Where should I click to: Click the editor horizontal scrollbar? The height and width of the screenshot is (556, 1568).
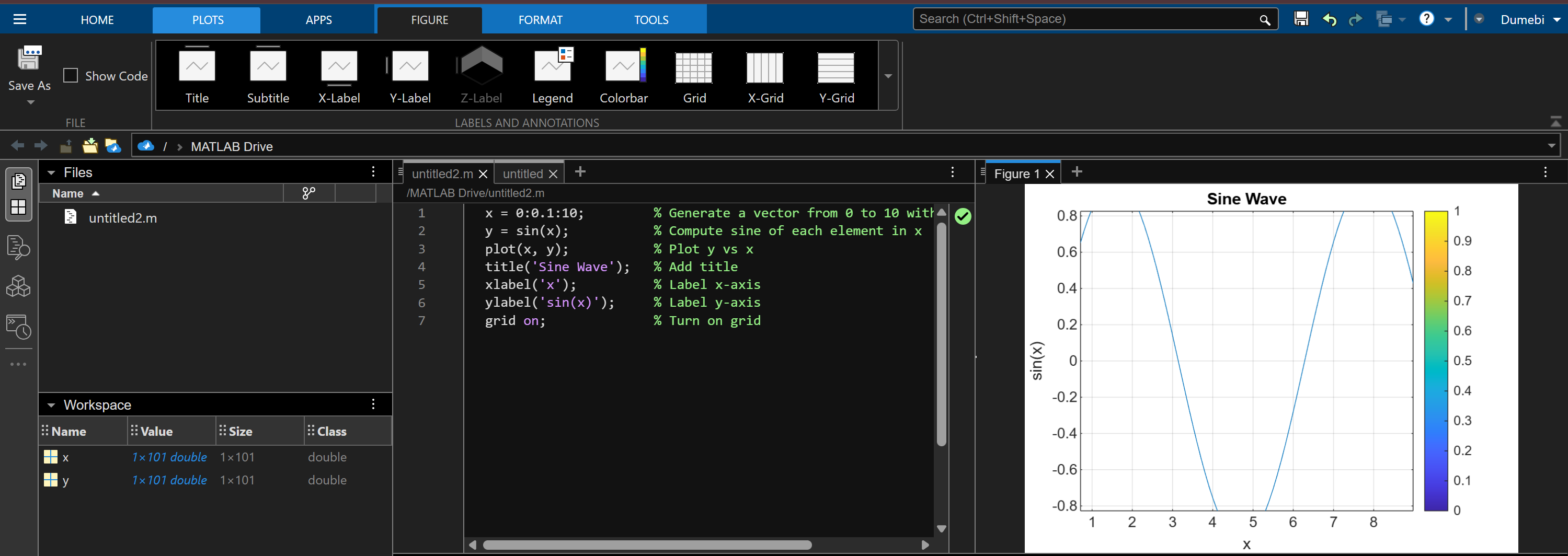point(647,545)
